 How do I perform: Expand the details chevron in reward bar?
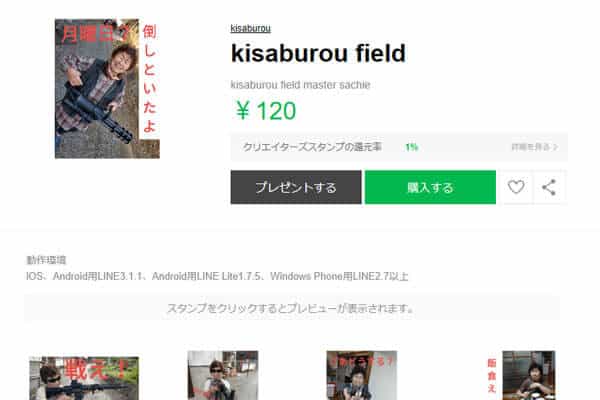(556, 147)
